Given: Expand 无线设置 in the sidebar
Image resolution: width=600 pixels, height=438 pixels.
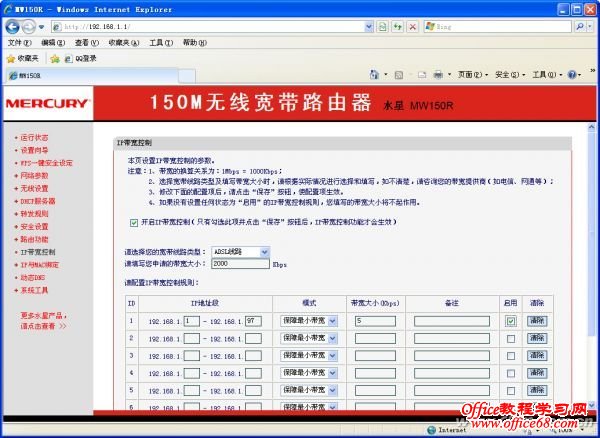Looking at the screenshot, I should (34, 189).
